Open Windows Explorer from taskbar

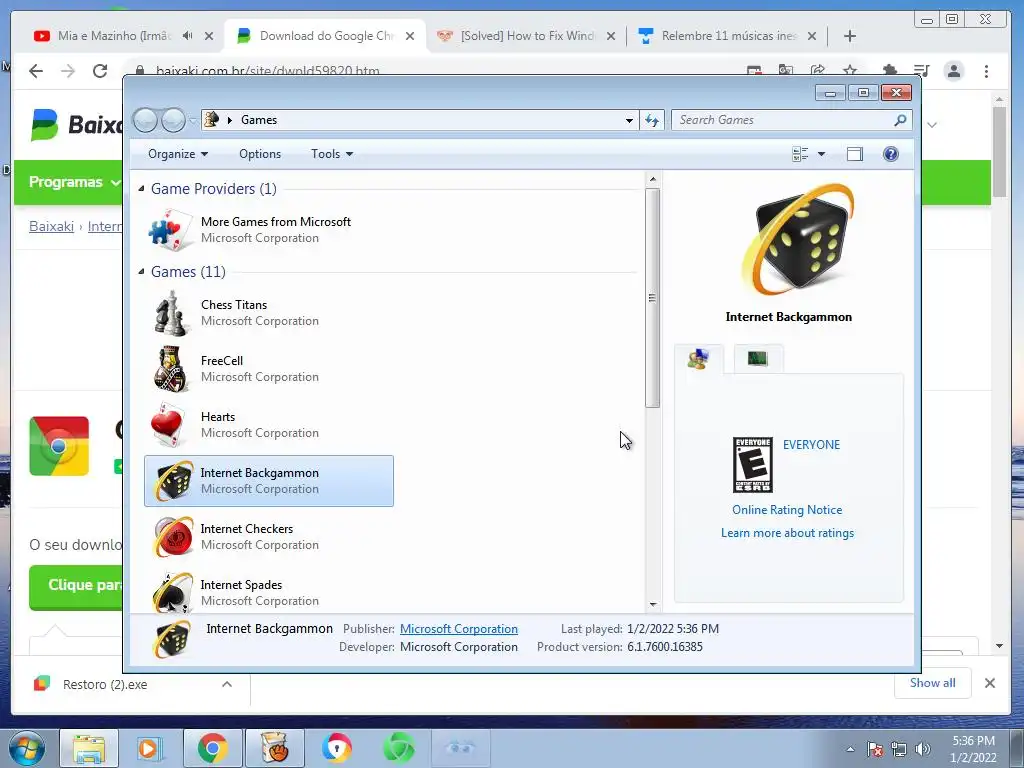(x=89, y=748)
